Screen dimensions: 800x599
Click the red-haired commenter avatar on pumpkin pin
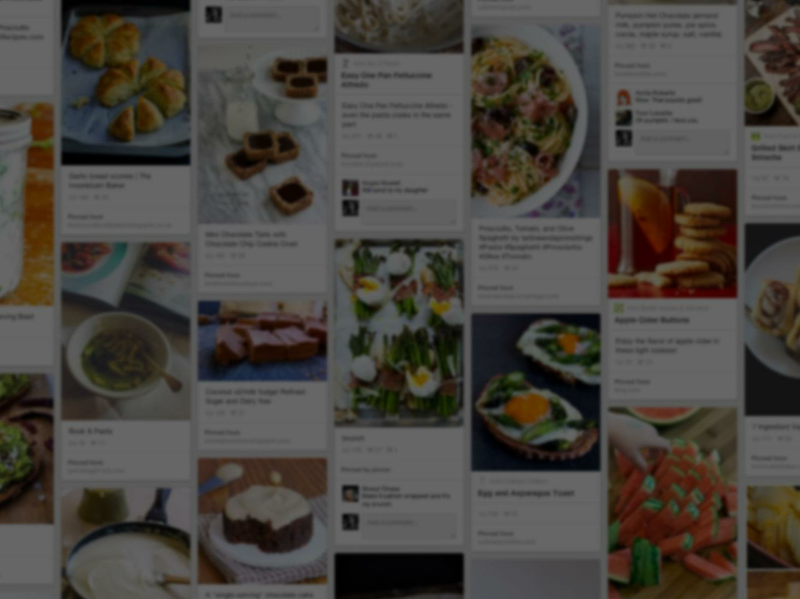pyautogui.click(x=623, y=97)
